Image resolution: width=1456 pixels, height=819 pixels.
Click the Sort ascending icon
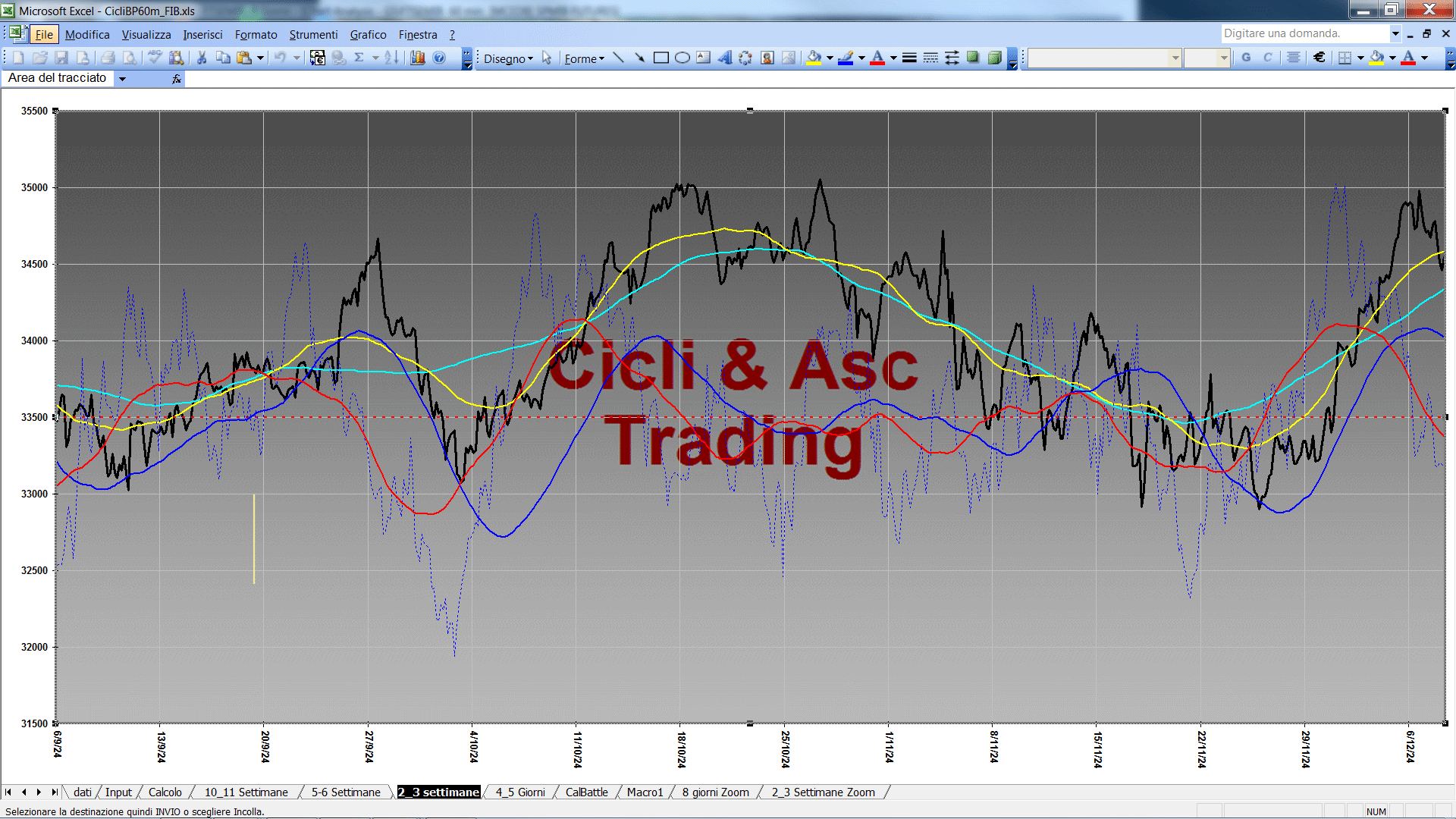(391, 58)
